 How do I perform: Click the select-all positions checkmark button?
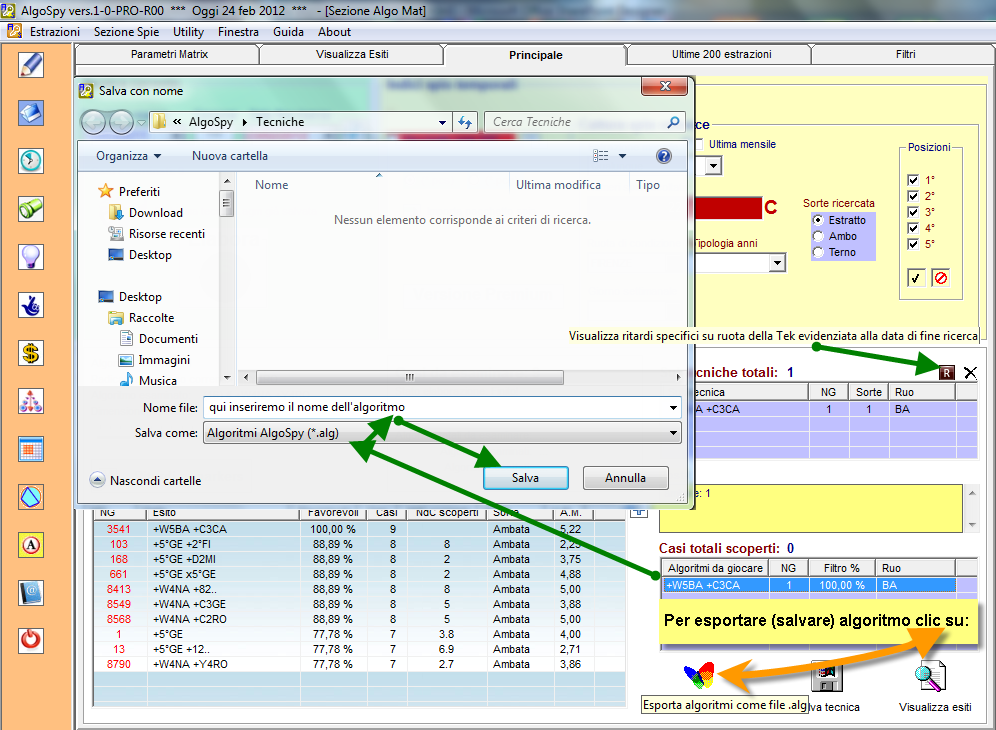[x=915, y=278]
